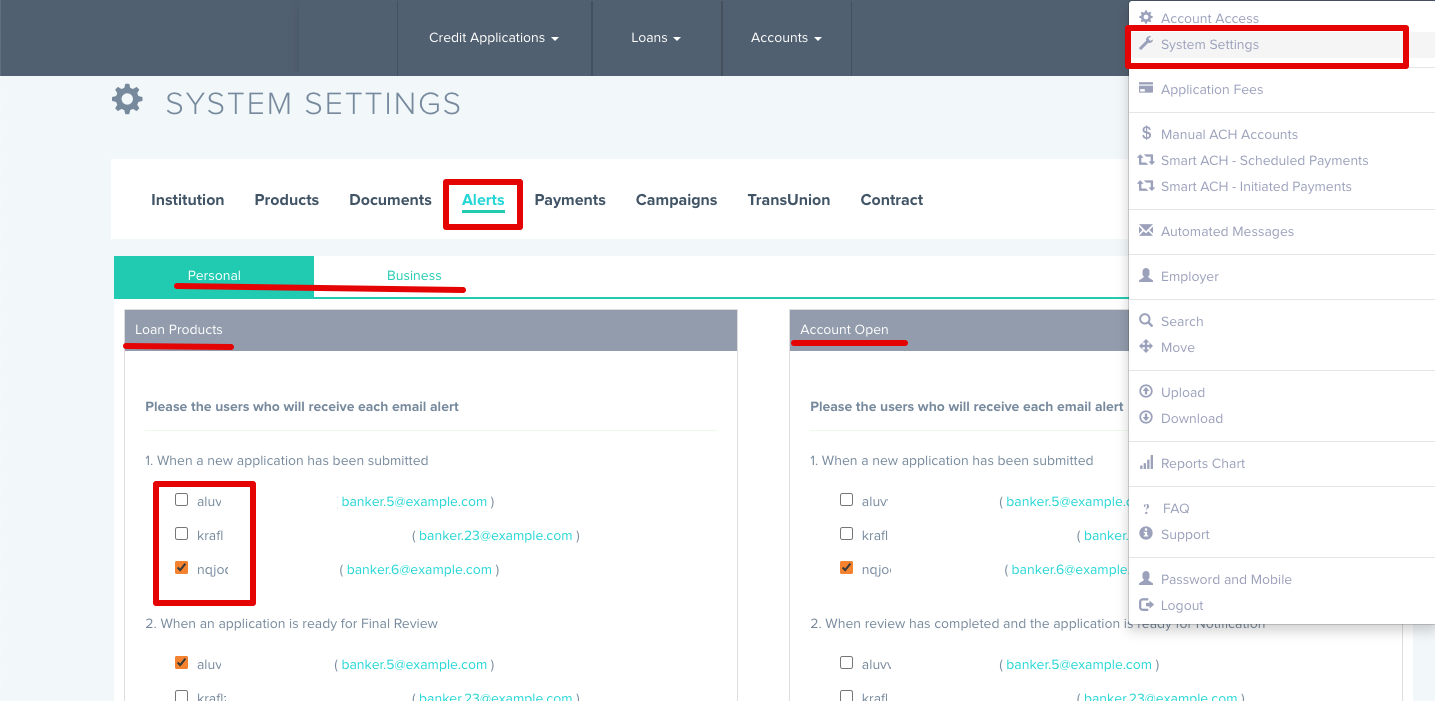Click the person icon beside Password and Mobile
Viewport: 1435px width, 701px height.
click(x=1146, y=578)
